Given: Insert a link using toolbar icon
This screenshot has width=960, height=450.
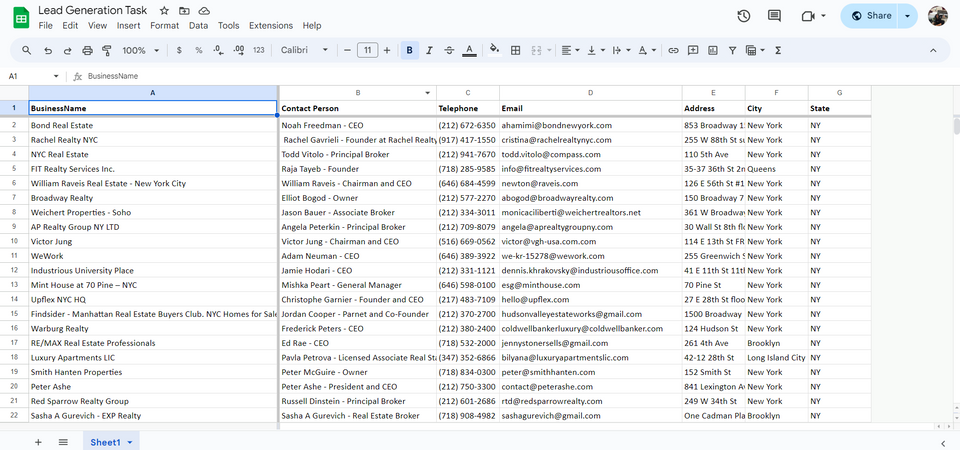Looking at the screenshot, I should coord(674,50).
